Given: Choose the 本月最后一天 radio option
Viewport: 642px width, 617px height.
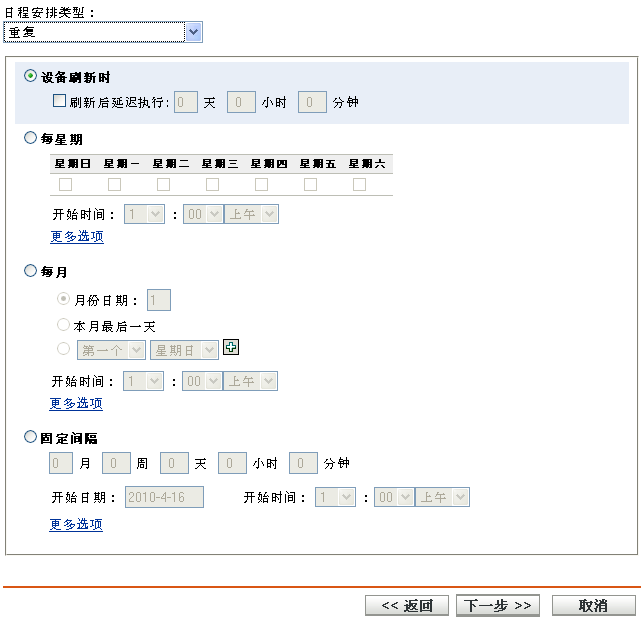Looking at the screenshot, I should point(63,325).
